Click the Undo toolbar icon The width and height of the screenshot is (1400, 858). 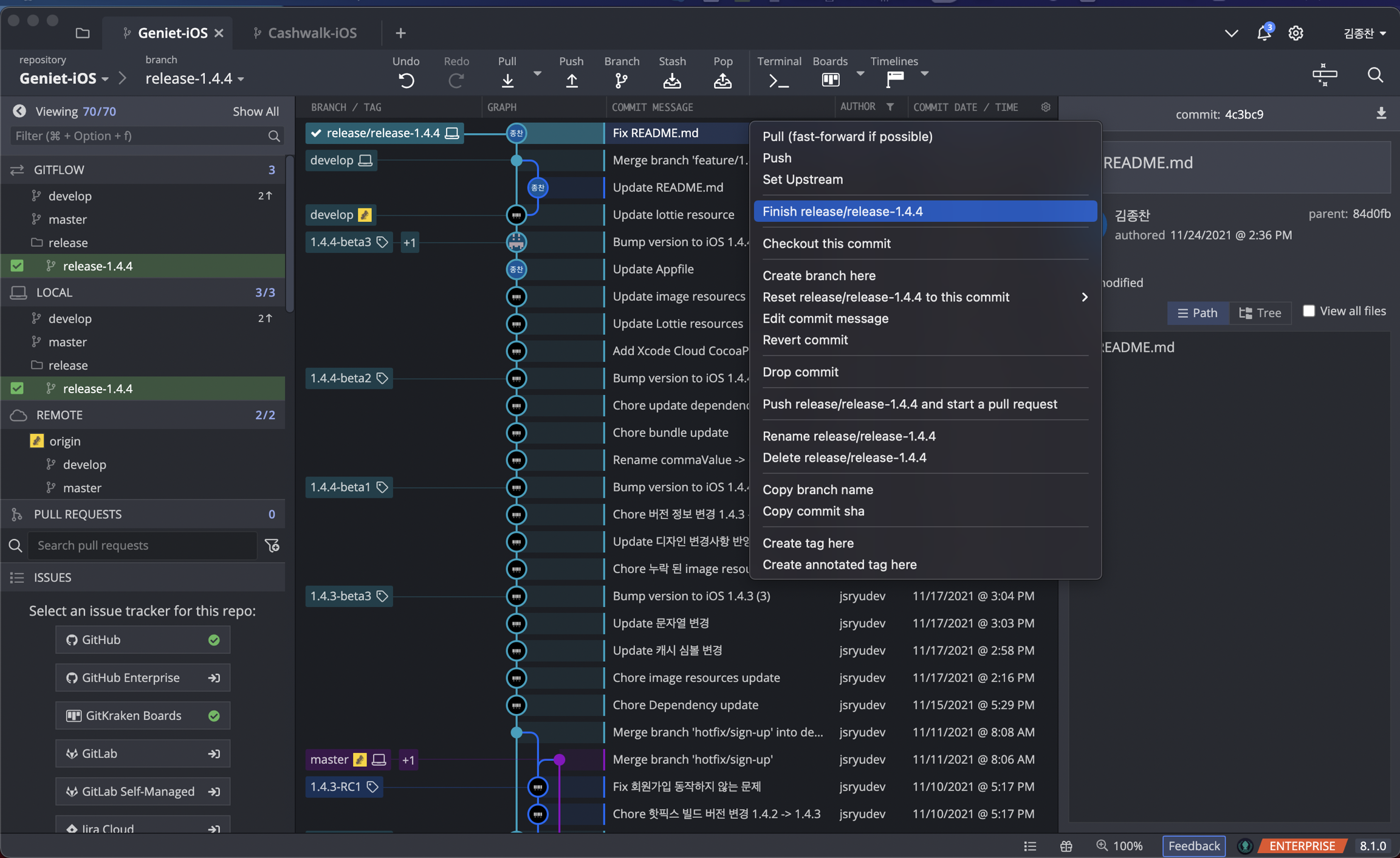(406, 80)
